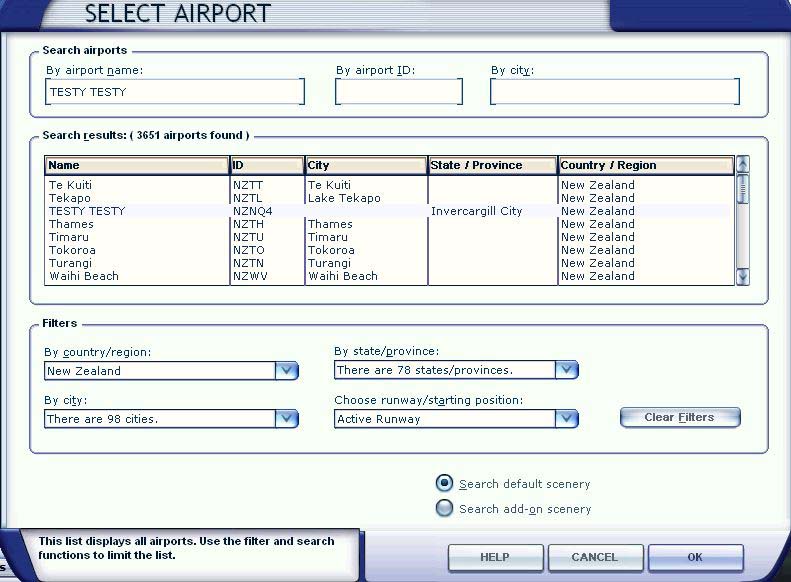Open the country/region dropdown
The width and height of the screenshot is (791, 582).
(286, 371)
